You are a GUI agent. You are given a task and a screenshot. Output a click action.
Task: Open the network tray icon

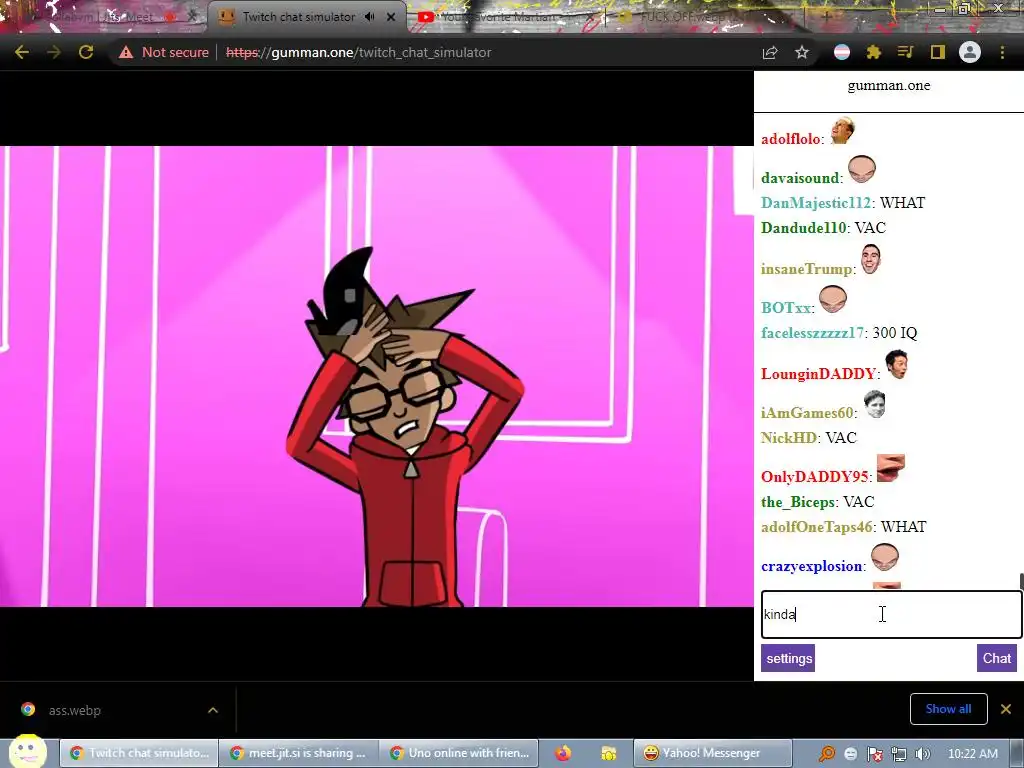click(899, 753)
